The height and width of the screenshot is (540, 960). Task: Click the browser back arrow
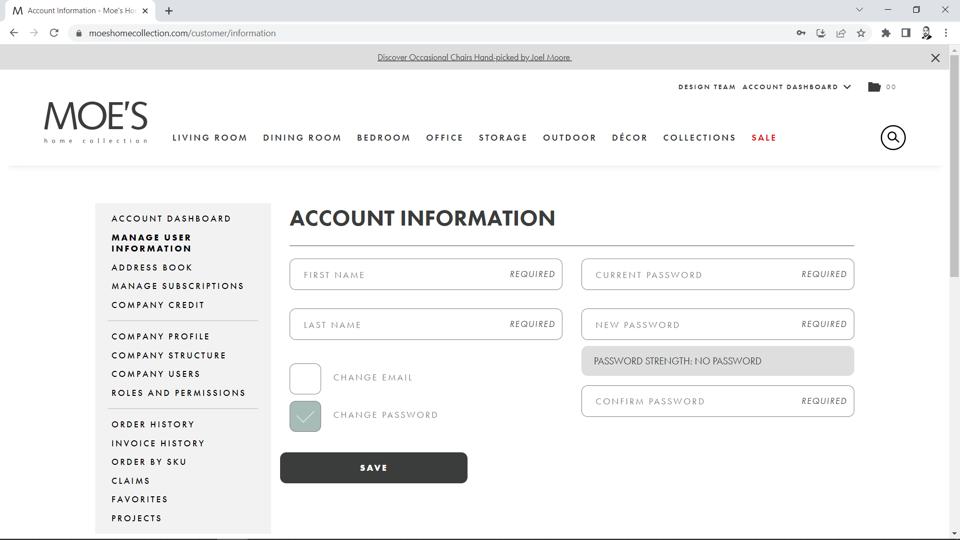click(x=13, y=33)
